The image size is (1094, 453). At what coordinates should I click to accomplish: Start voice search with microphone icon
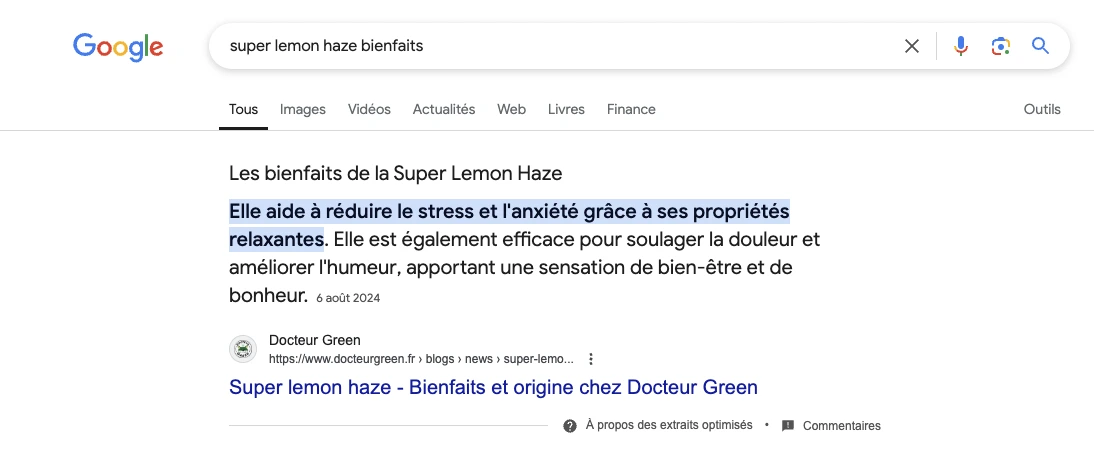pos(961,46)
